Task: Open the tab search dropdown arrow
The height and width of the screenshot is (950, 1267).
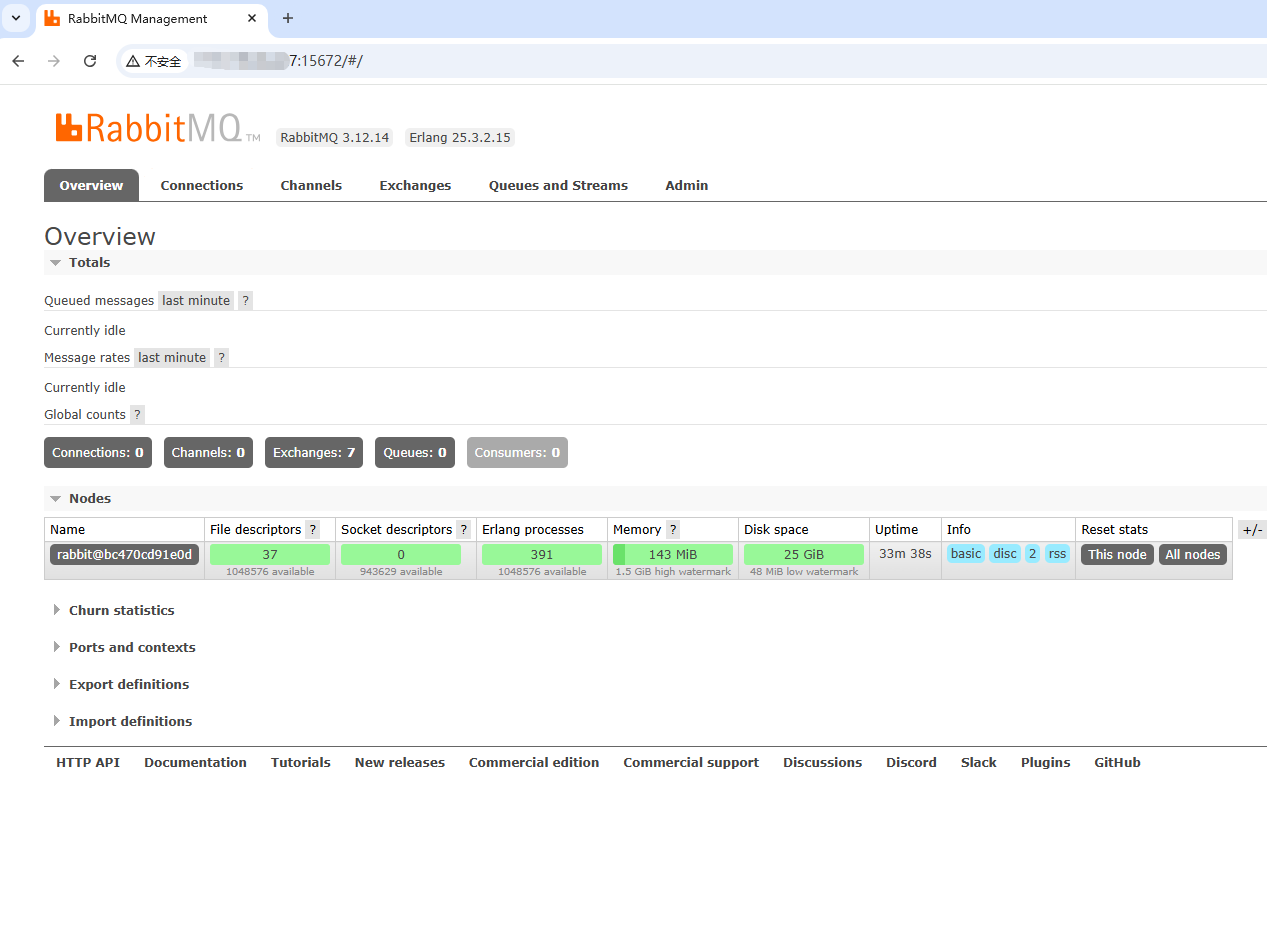Action: click(16, 18)
